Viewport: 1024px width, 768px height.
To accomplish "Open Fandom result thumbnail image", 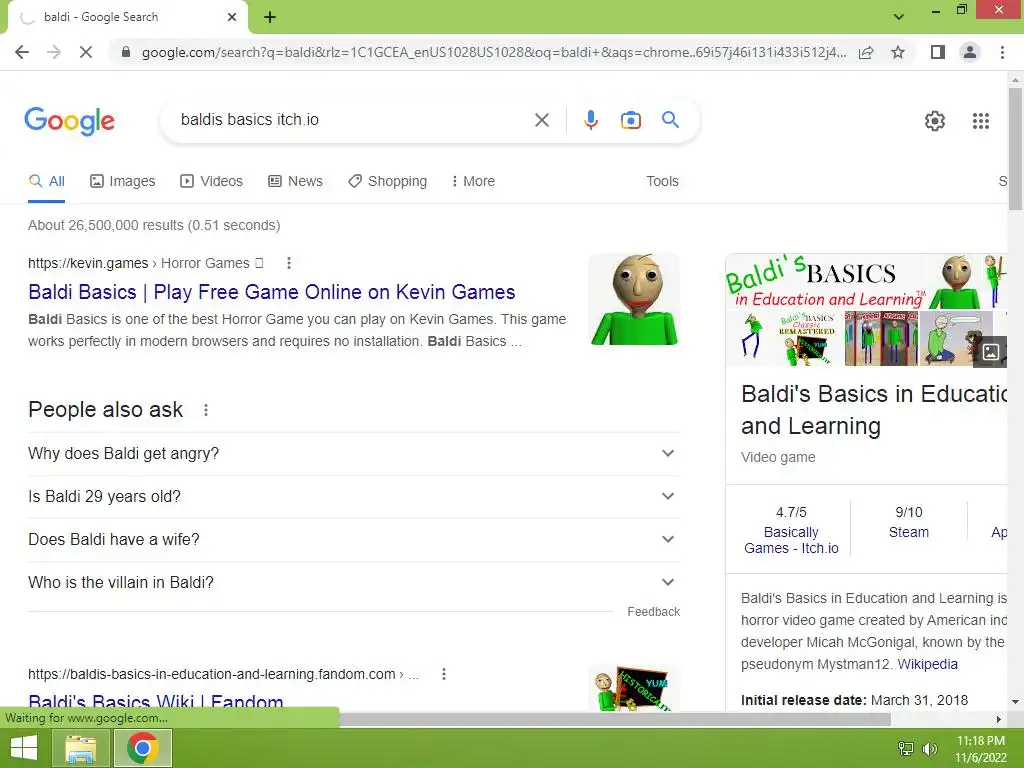I will [x=634, y=688].
